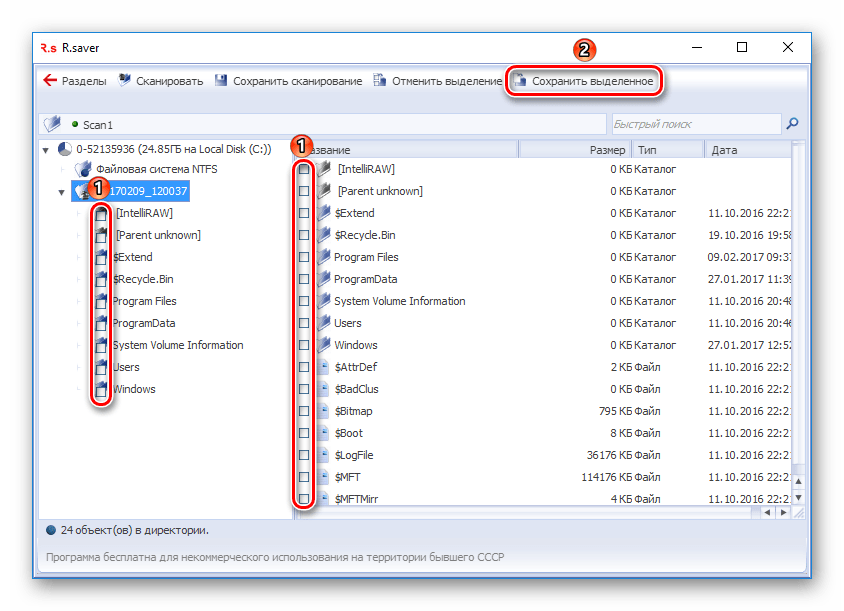The image size is (844, 611).
Task: Click the ProgramData folder icon in file list
Action: click(323, 279)
